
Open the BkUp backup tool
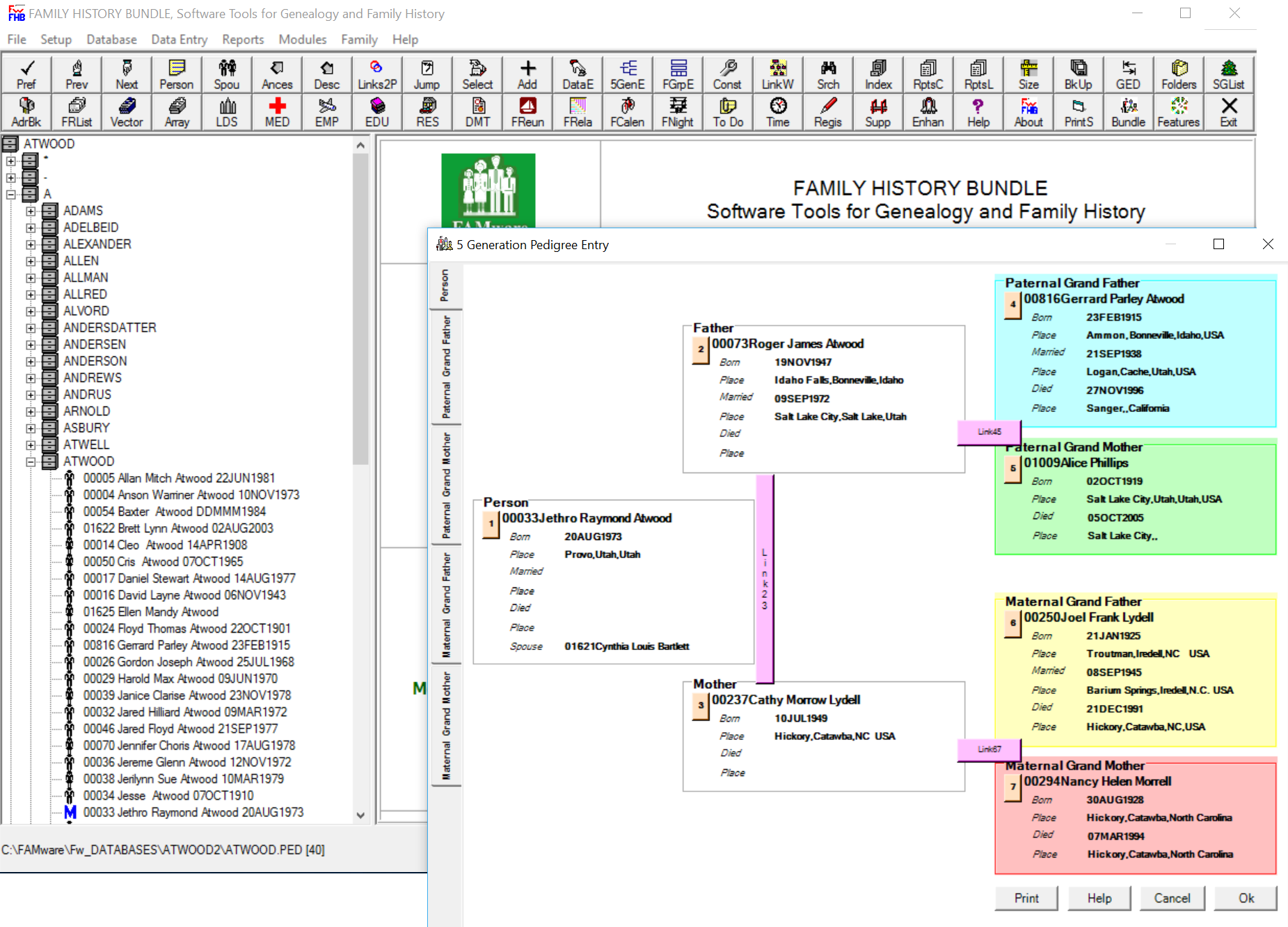pos(1079,74)
